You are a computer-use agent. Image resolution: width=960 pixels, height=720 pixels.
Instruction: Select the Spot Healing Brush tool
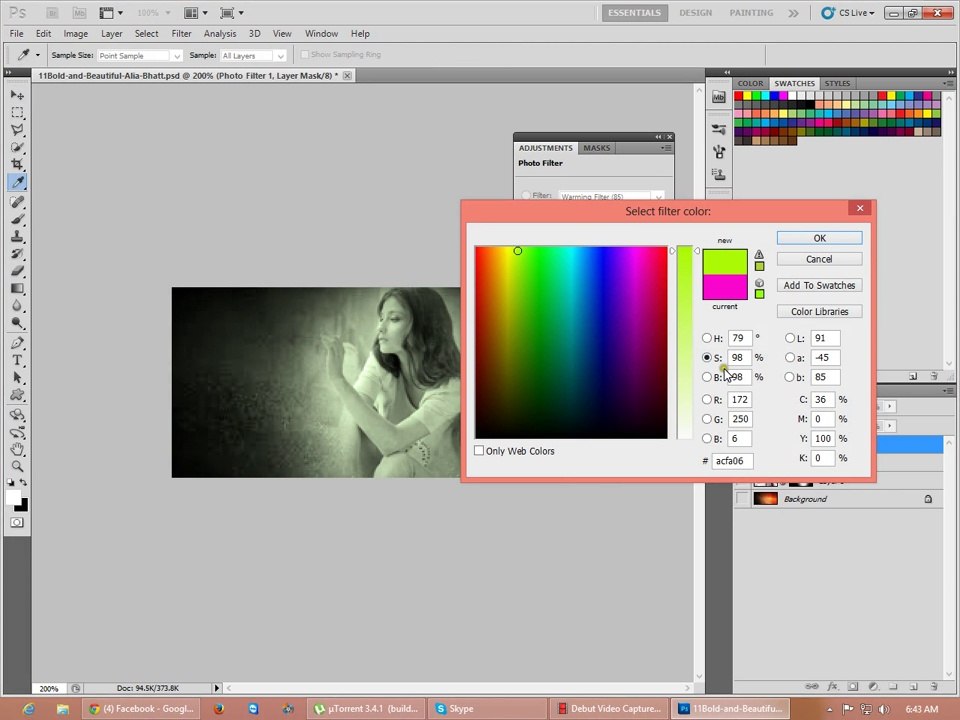17,201
